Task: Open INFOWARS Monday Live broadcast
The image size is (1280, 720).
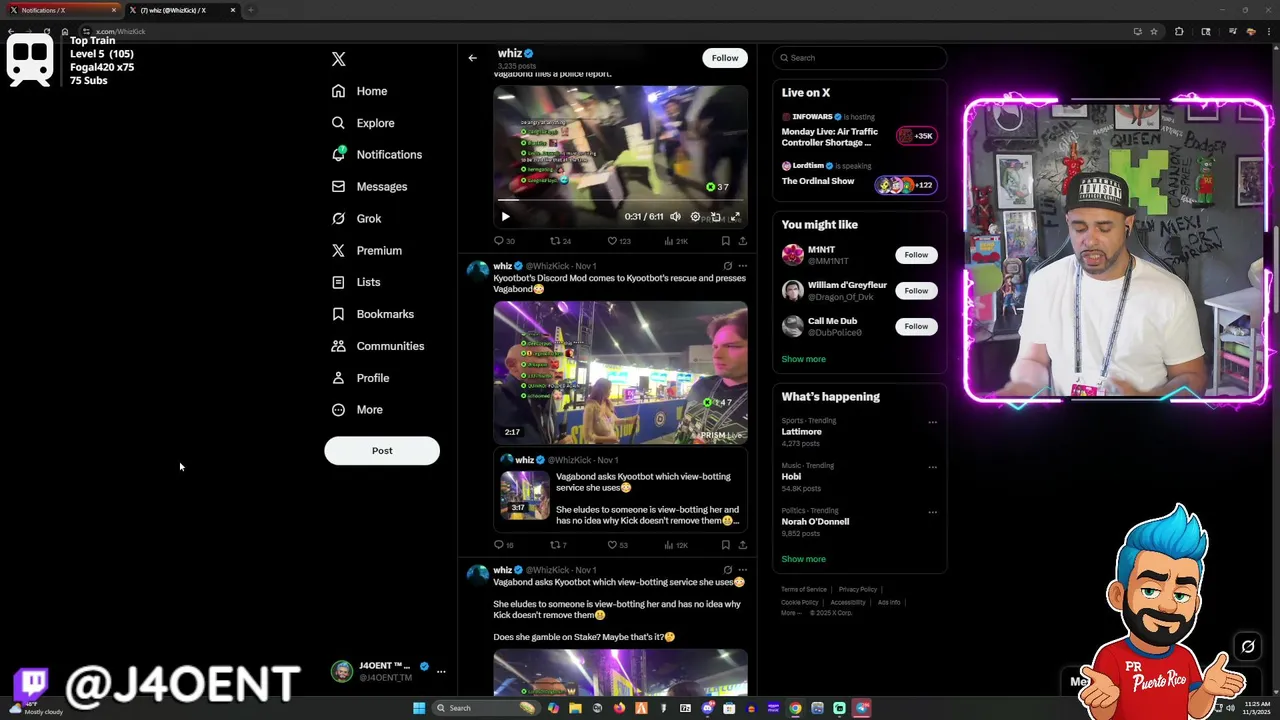Action: pos(859,130)
